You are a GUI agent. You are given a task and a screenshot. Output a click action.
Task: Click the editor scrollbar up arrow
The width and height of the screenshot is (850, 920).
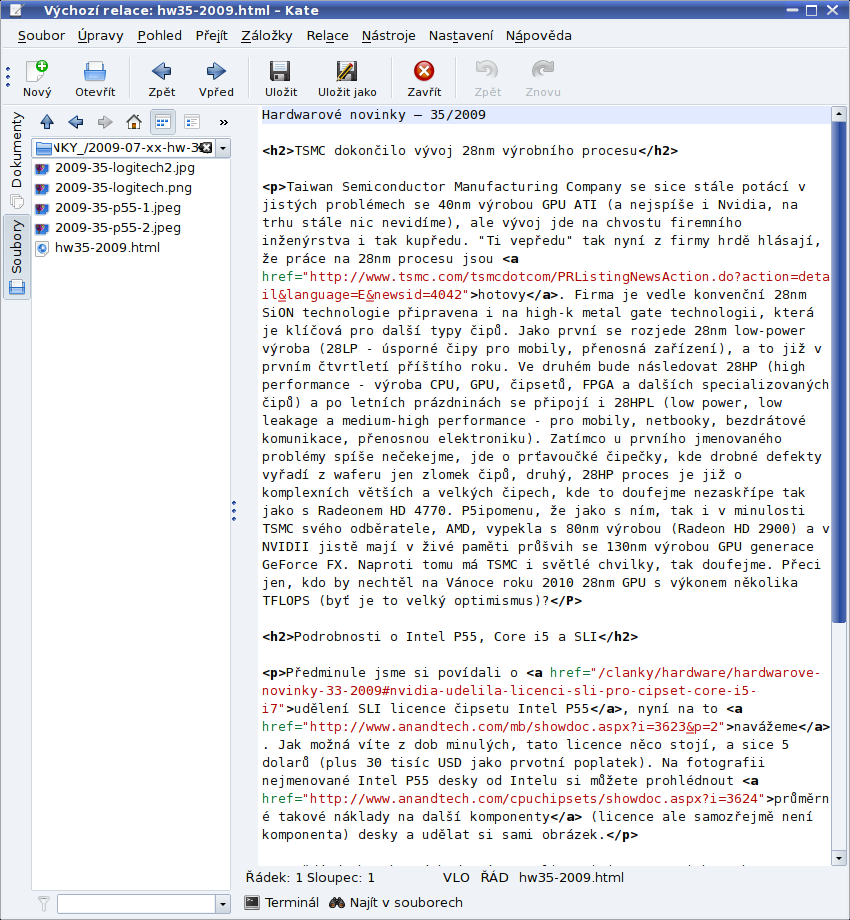coord(839,114)
